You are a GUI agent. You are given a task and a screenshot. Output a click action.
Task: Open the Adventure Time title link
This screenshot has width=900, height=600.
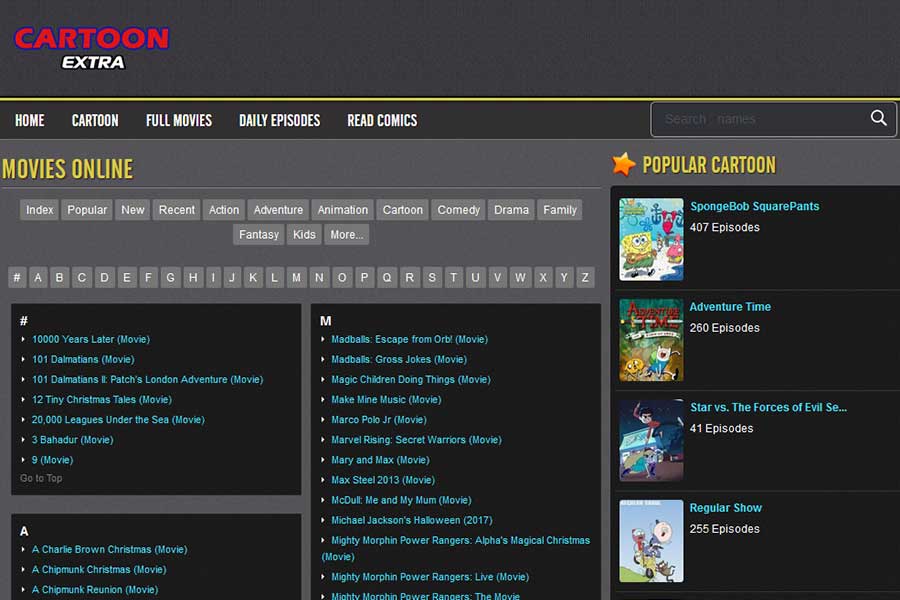coord(730,307)
